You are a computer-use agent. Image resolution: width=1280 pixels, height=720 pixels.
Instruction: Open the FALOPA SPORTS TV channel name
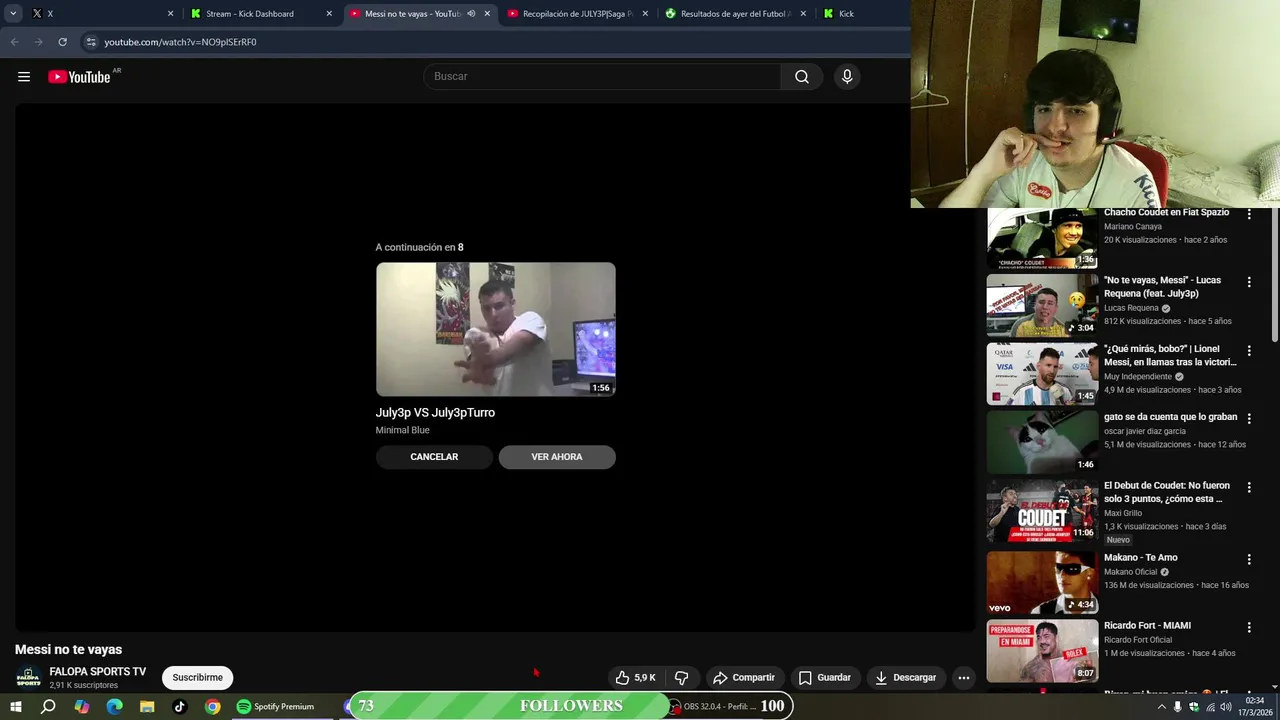pos(97,672)
